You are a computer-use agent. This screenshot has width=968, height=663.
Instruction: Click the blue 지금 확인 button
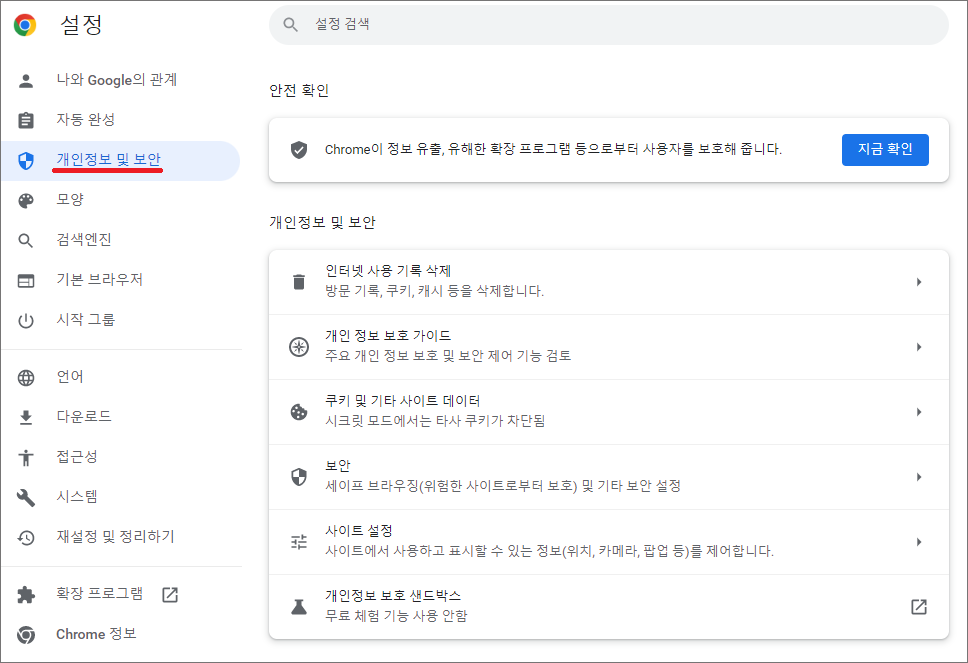[x=885, y=150]
